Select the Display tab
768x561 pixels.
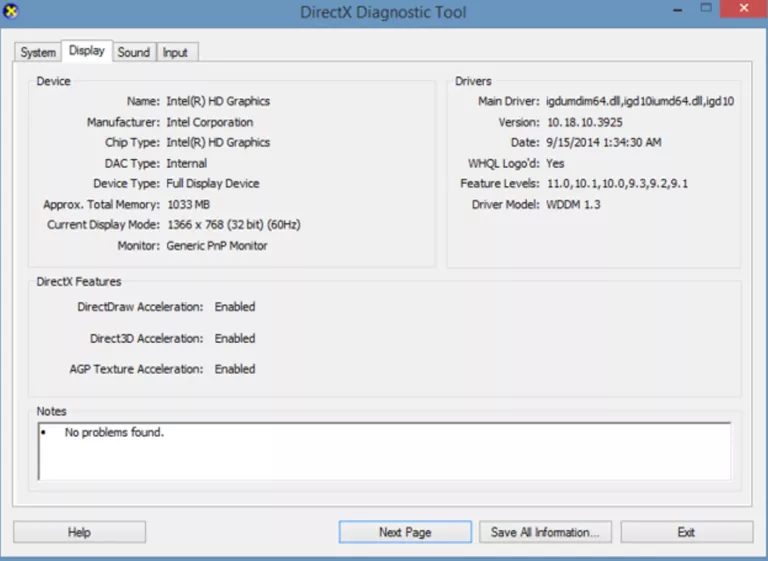87,51
